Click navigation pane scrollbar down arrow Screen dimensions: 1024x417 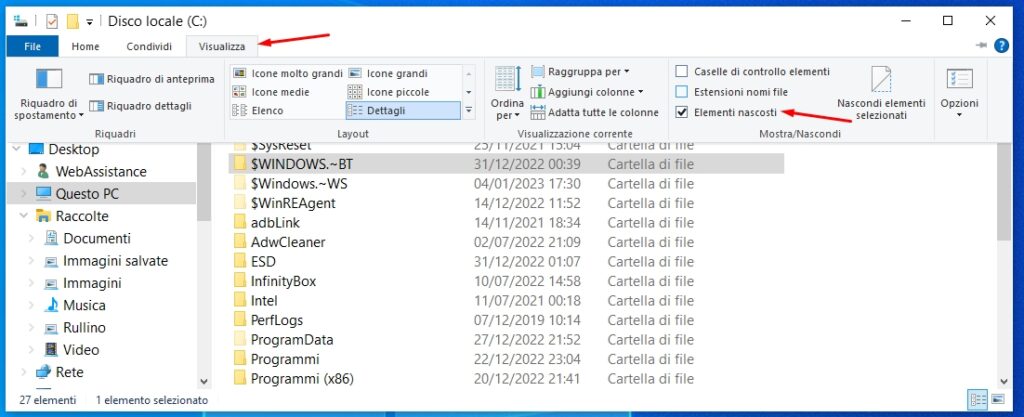click(204, 380)
